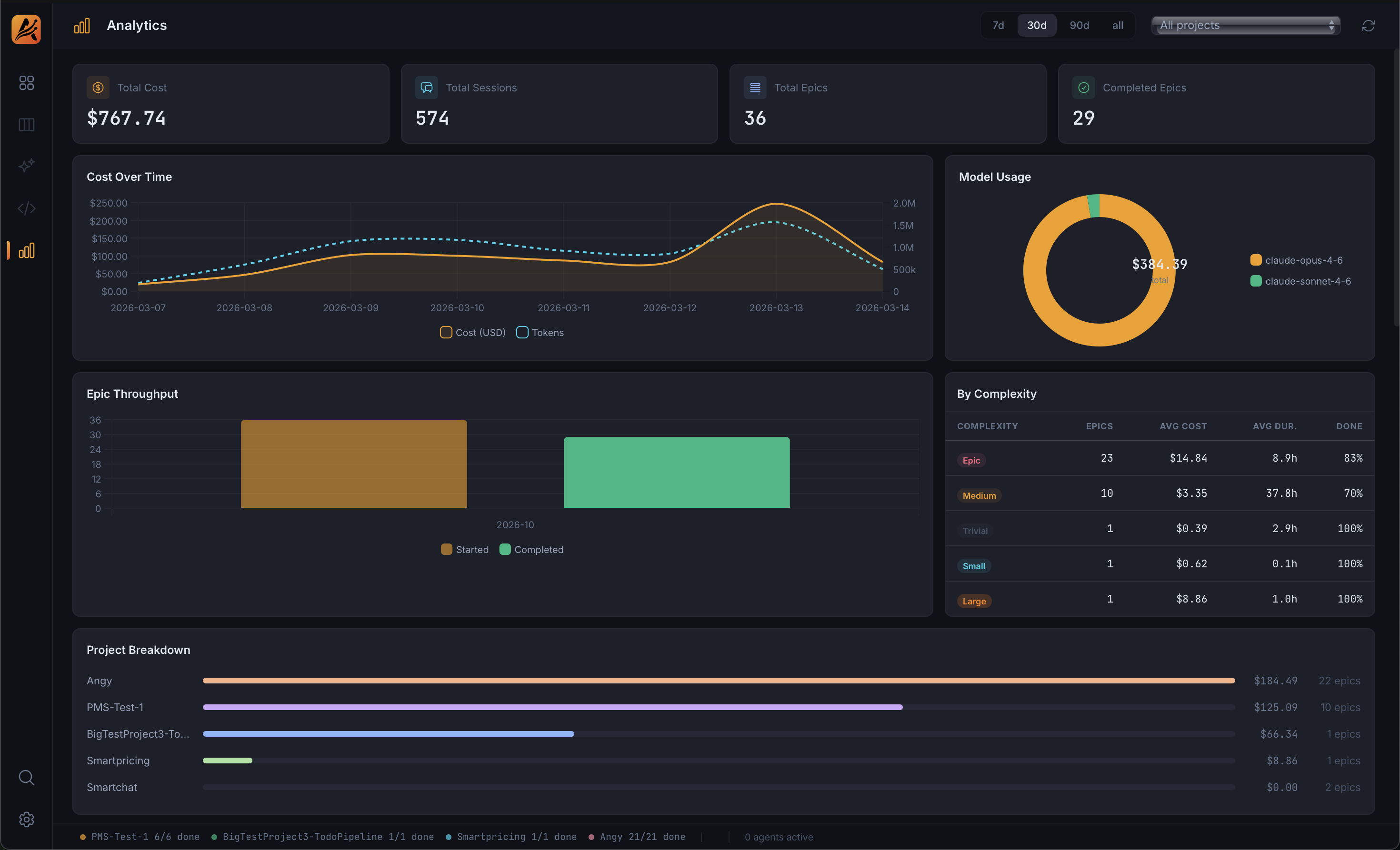Toggle the Started legend in Epic Throughput
The width and height of the screenshot is (1400, 850).
(x=447, y=549)
